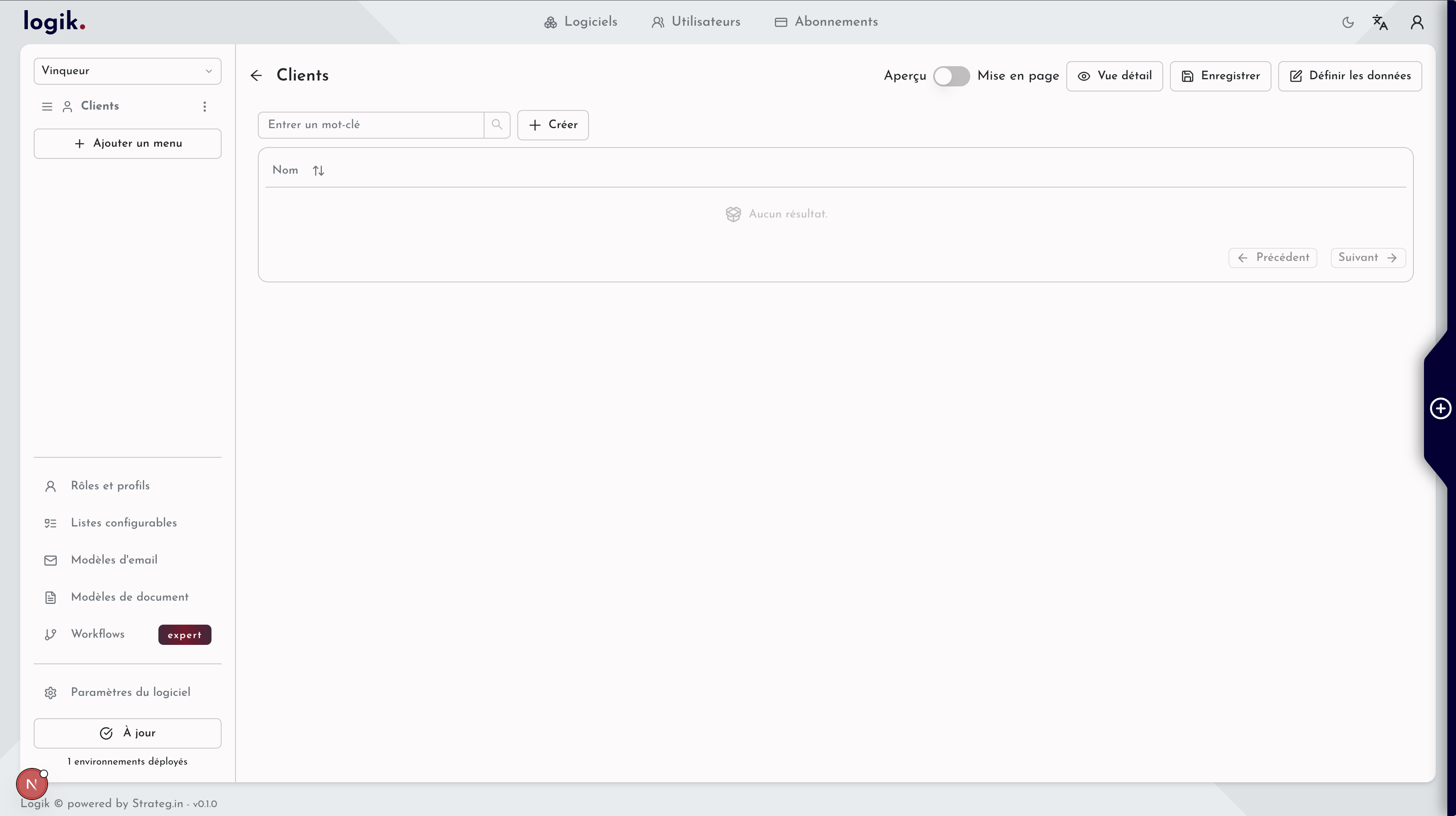Click the back arrow beside Clients title
Viewport: 1456px width, 816px height.
coord(256,76)
